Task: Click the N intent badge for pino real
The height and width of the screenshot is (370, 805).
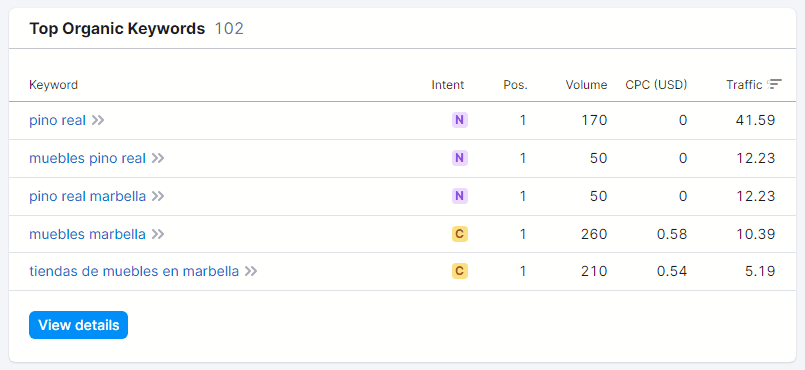Action: coord(459,120)
